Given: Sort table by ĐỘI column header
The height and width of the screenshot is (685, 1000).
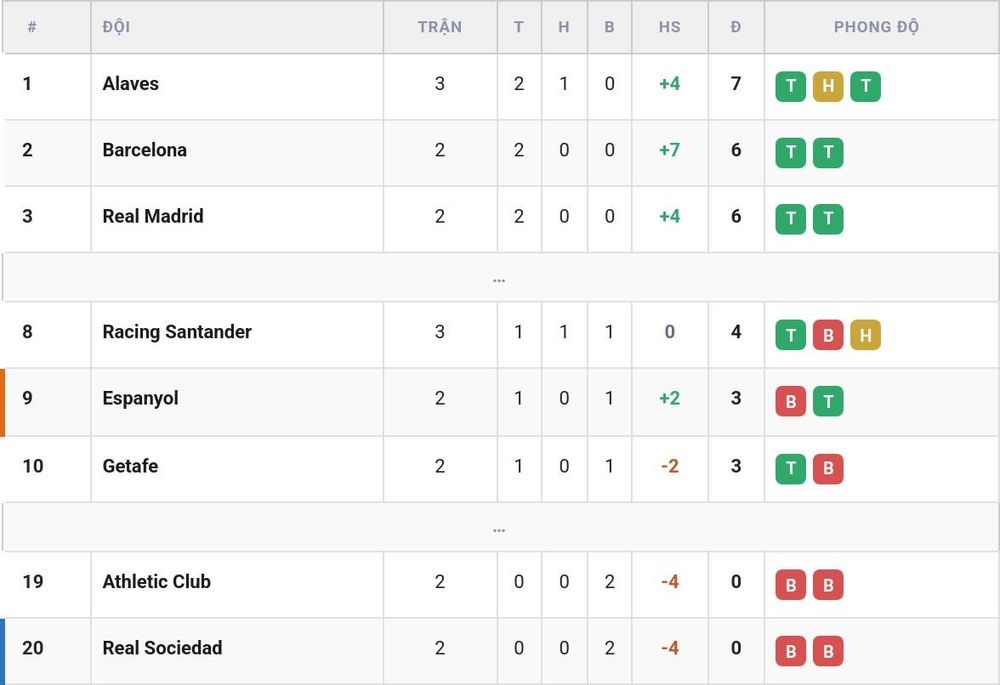Looking at the screenshot, I should click(x=116, y=27).
